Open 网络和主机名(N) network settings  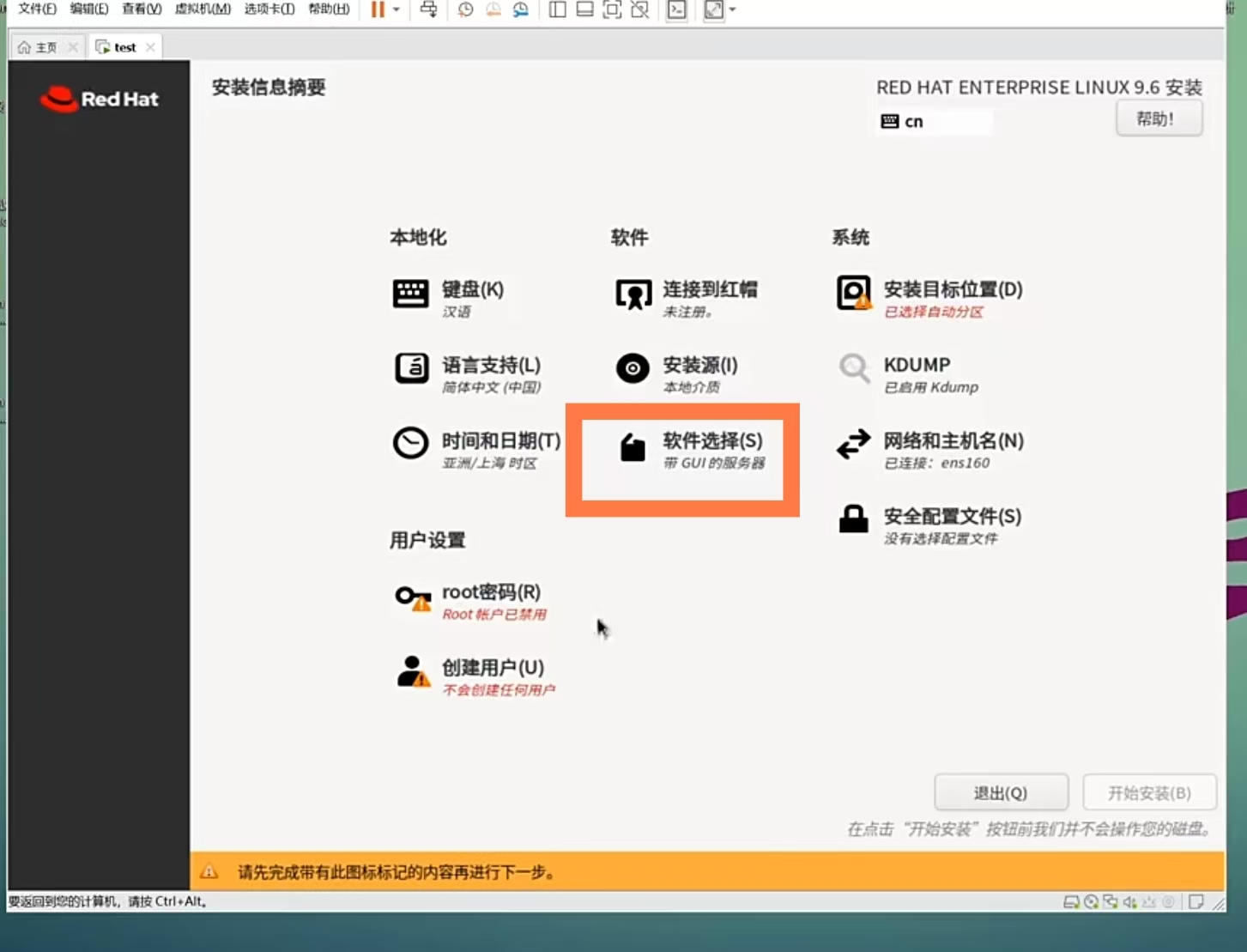click(930, 449)
